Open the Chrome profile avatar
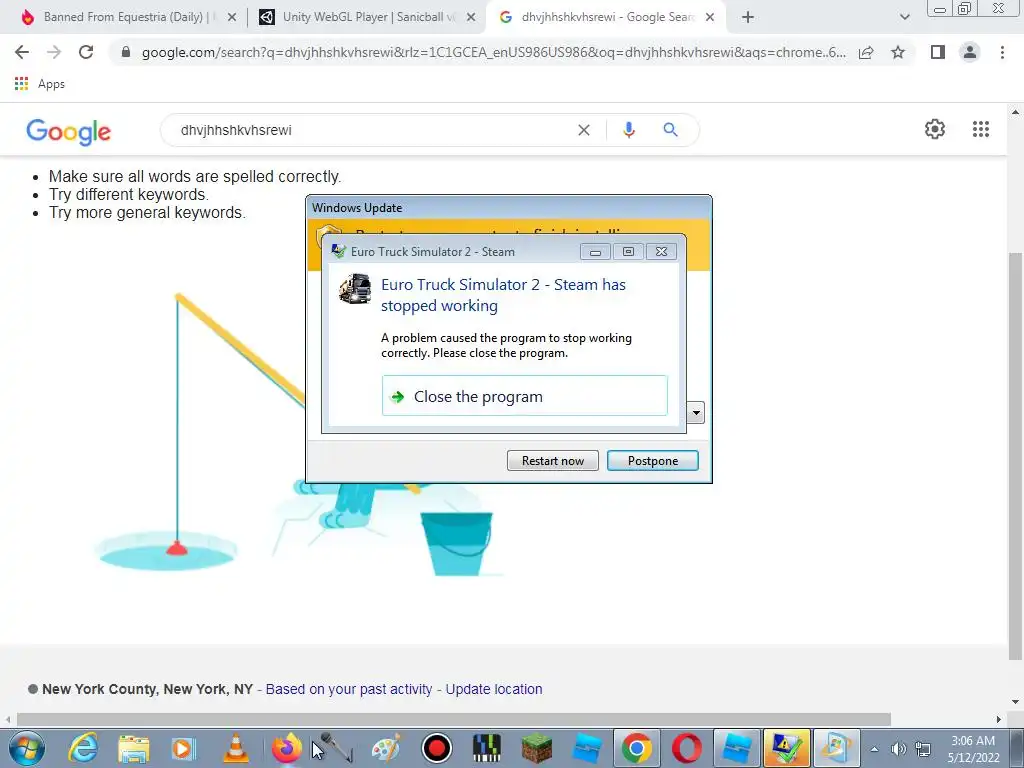Image resolution: width=1024 pixels, height=768 pixels. point(970,52)
